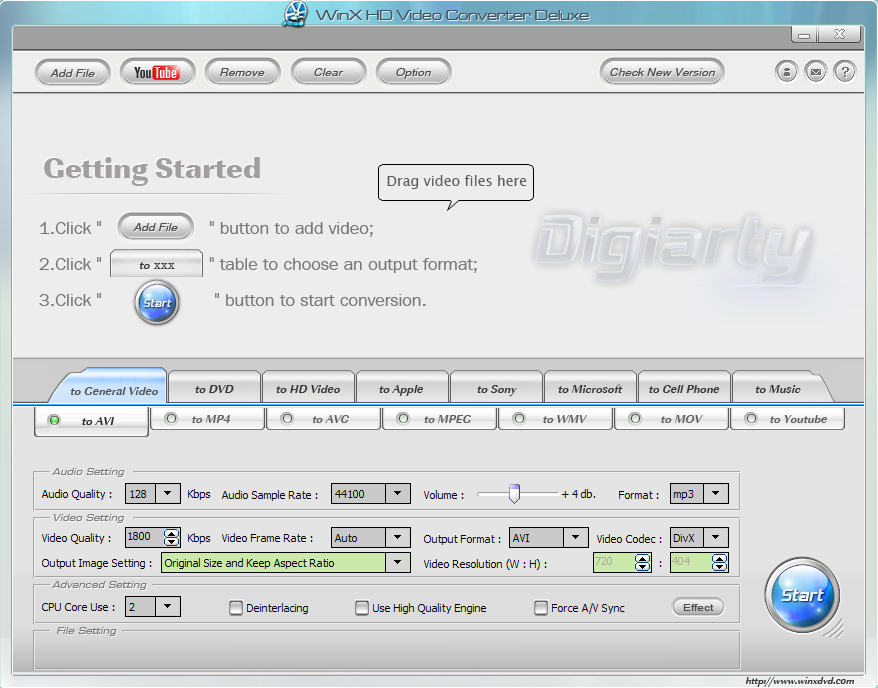The image size is (878, 688).
Task: Switch to the to DVD tab
Action: coord(214,389)
